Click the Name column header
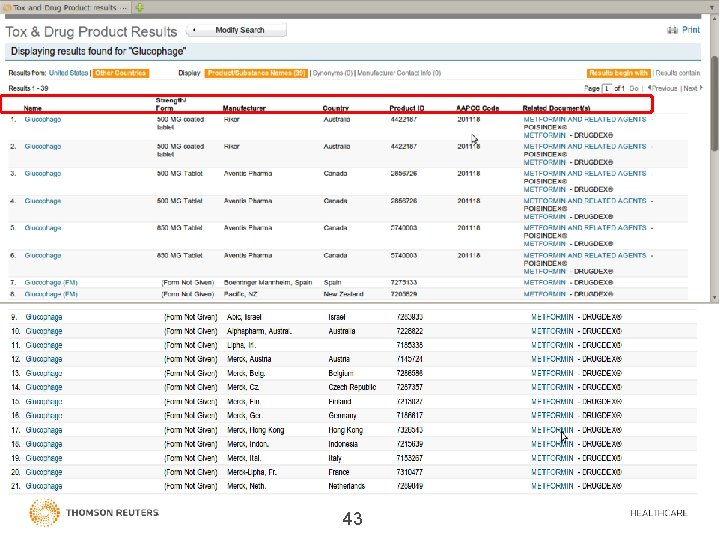This screenshot has height=540, width=720. [33, 108]
